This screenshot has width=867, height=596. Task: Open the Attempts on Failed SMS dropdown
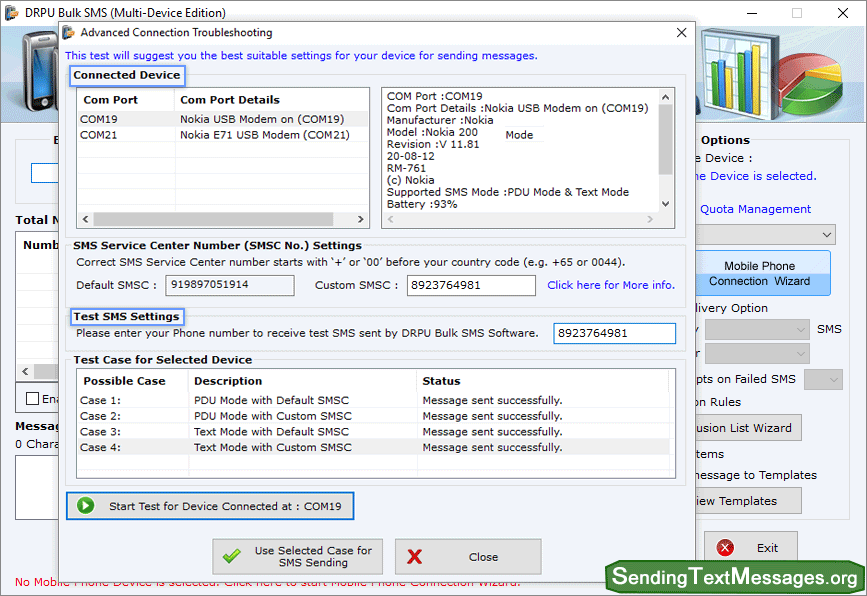pos(823,380)
